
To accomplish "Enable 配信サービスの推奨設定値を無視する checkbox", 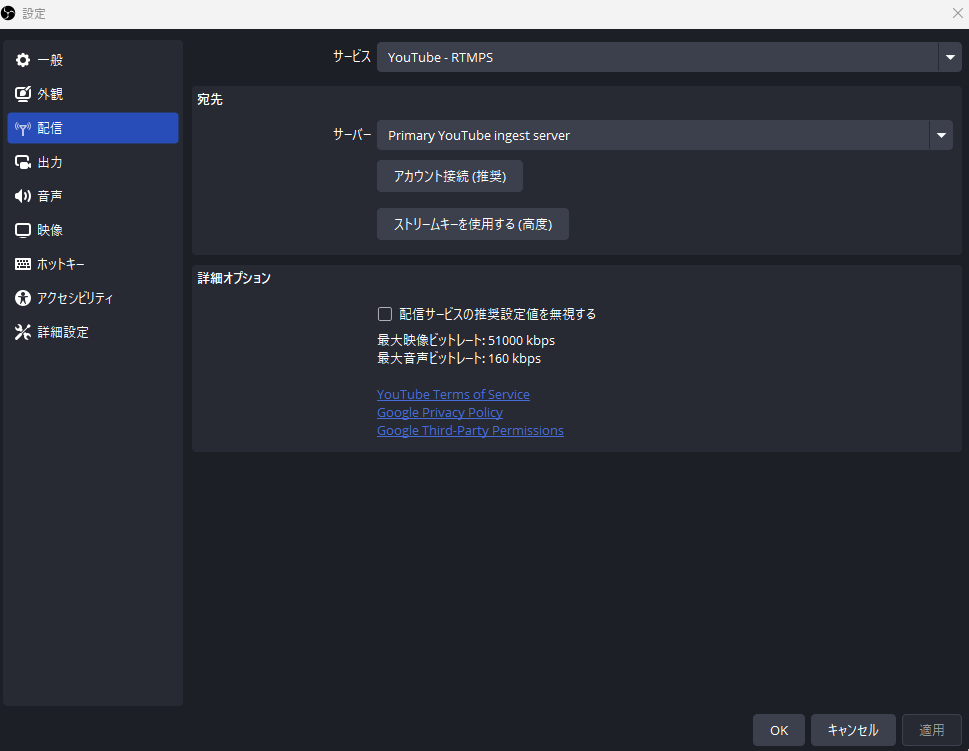I will [385, 313].
